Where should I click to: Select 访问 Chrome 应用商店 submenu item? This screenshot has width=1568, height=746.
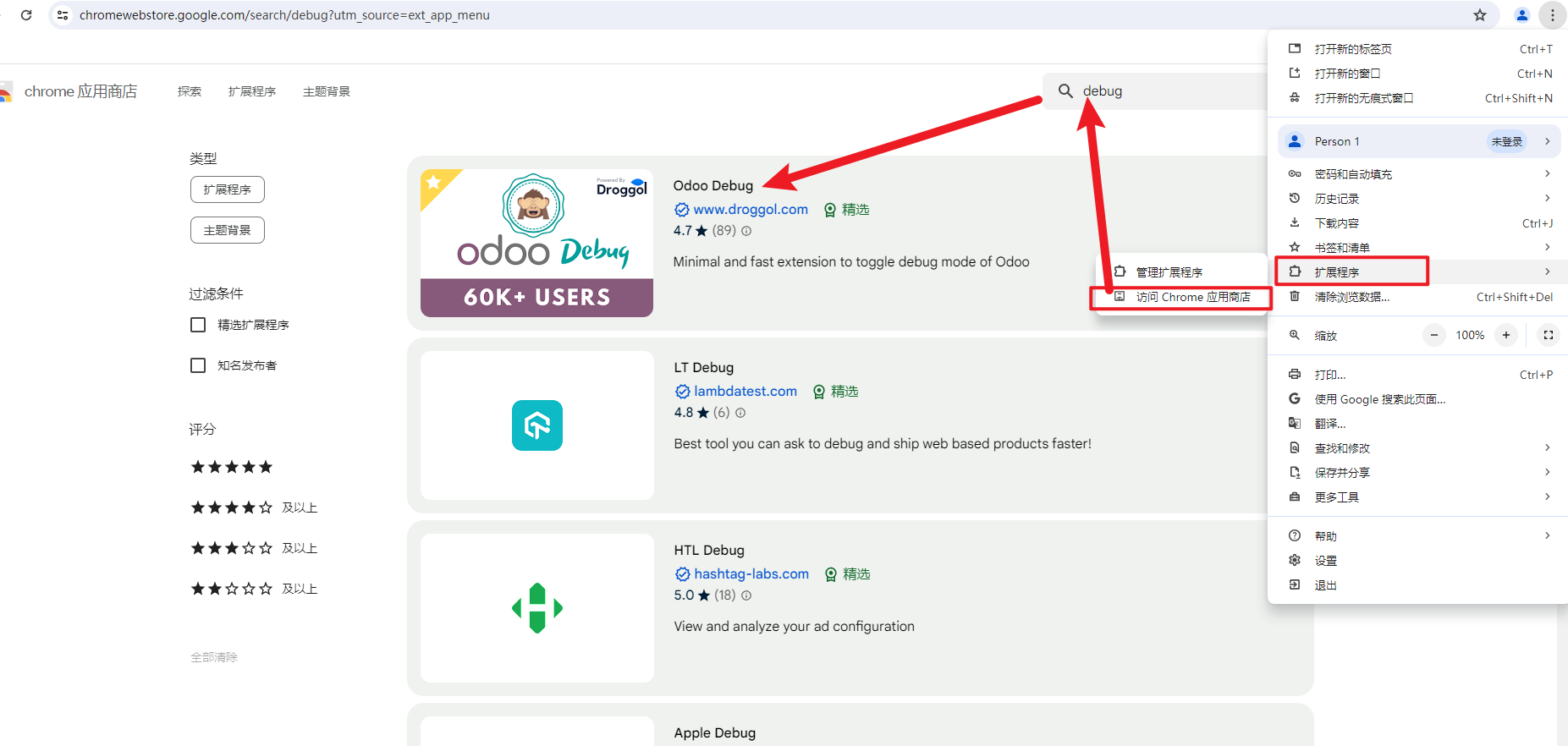tap(1181, 297)
